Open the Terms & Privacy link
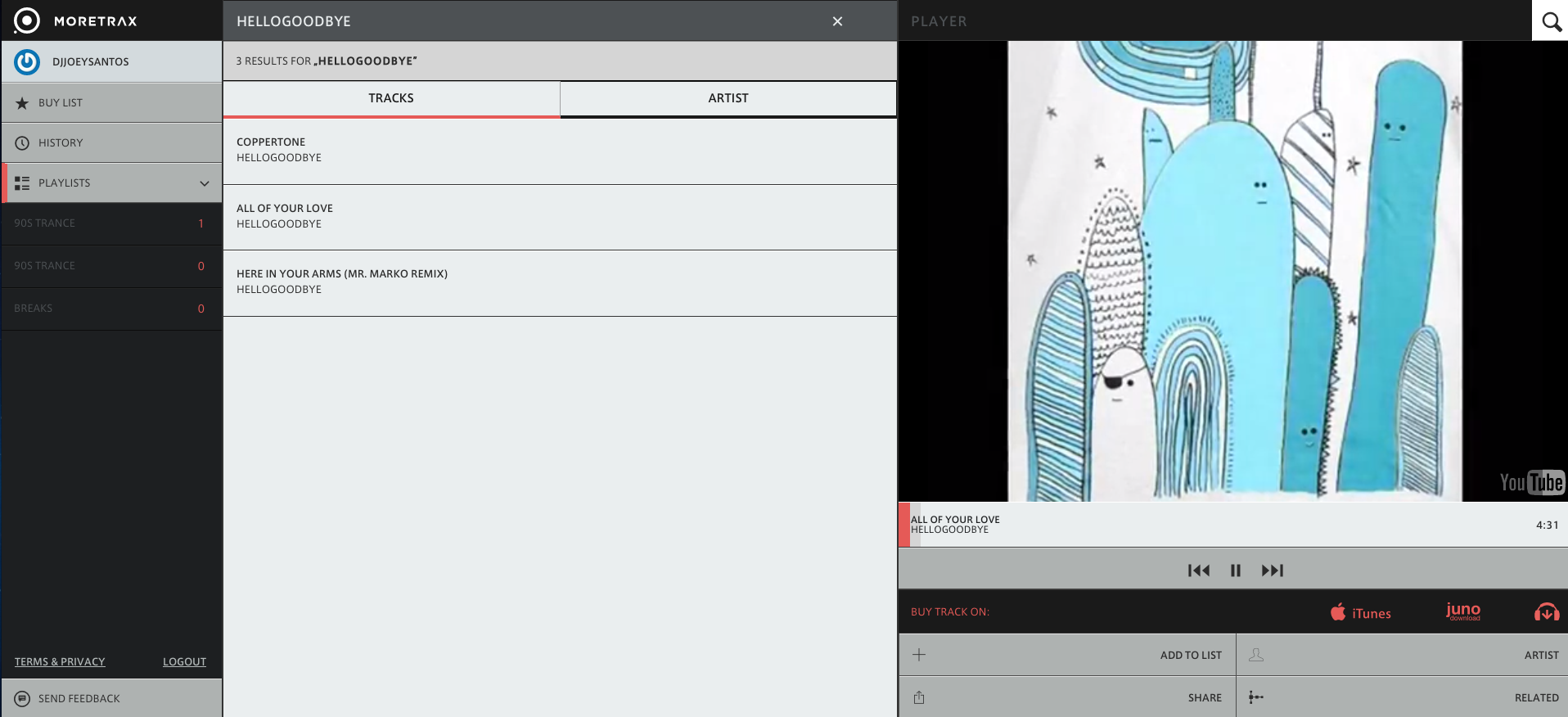The image size is (1568, 717). pos(60,662)
